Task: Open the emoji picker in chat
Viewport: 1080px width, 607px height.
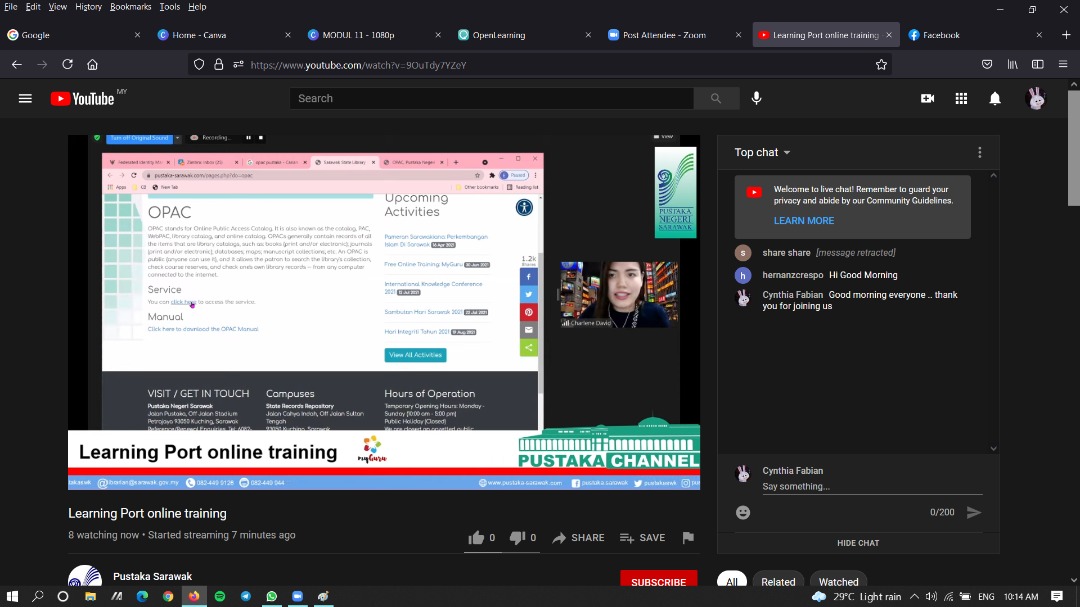Action: point(742,512)
